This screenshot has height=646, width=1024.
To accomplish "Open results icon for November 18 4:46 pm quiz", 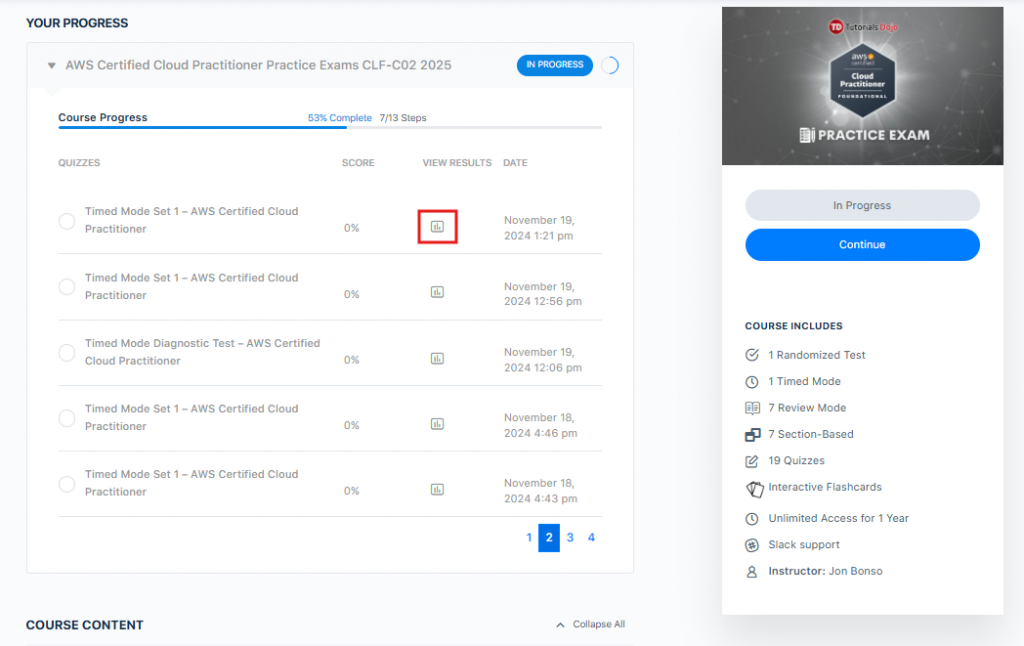I will pyautogui.click(x=437, y=424).
